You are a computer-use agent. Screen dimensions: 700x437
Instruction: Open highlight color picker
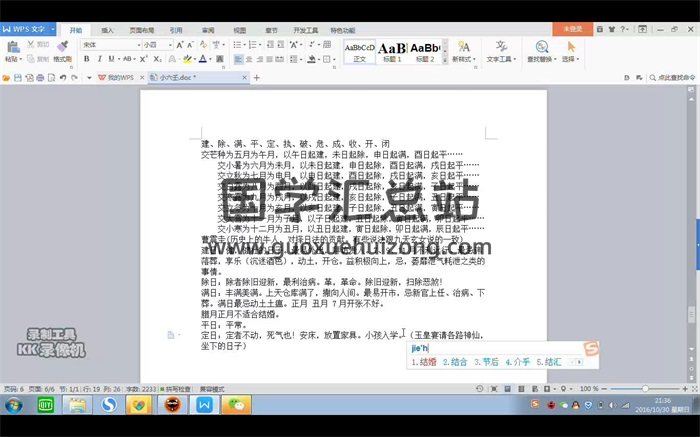[x=187, y=59]
